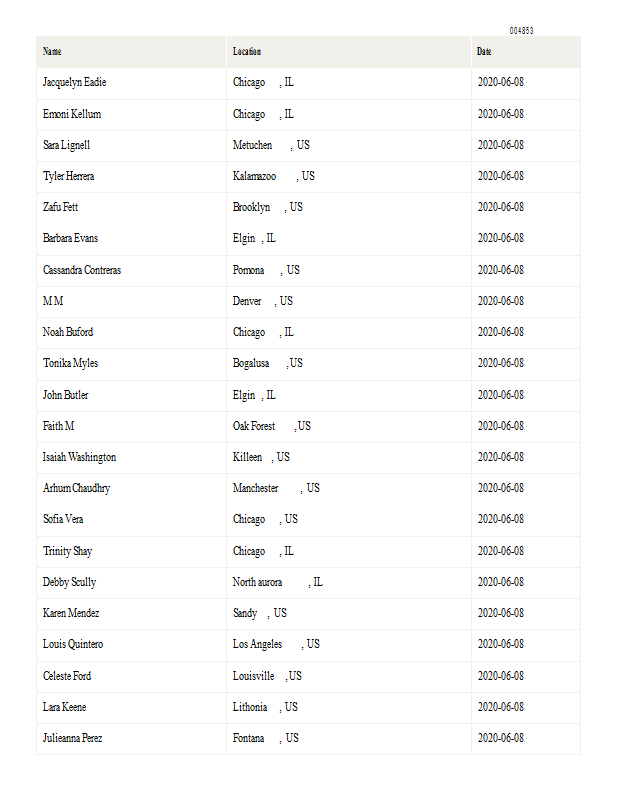Click the document number 004853
The height and width of the screenshot is (800, 618).
521,31
